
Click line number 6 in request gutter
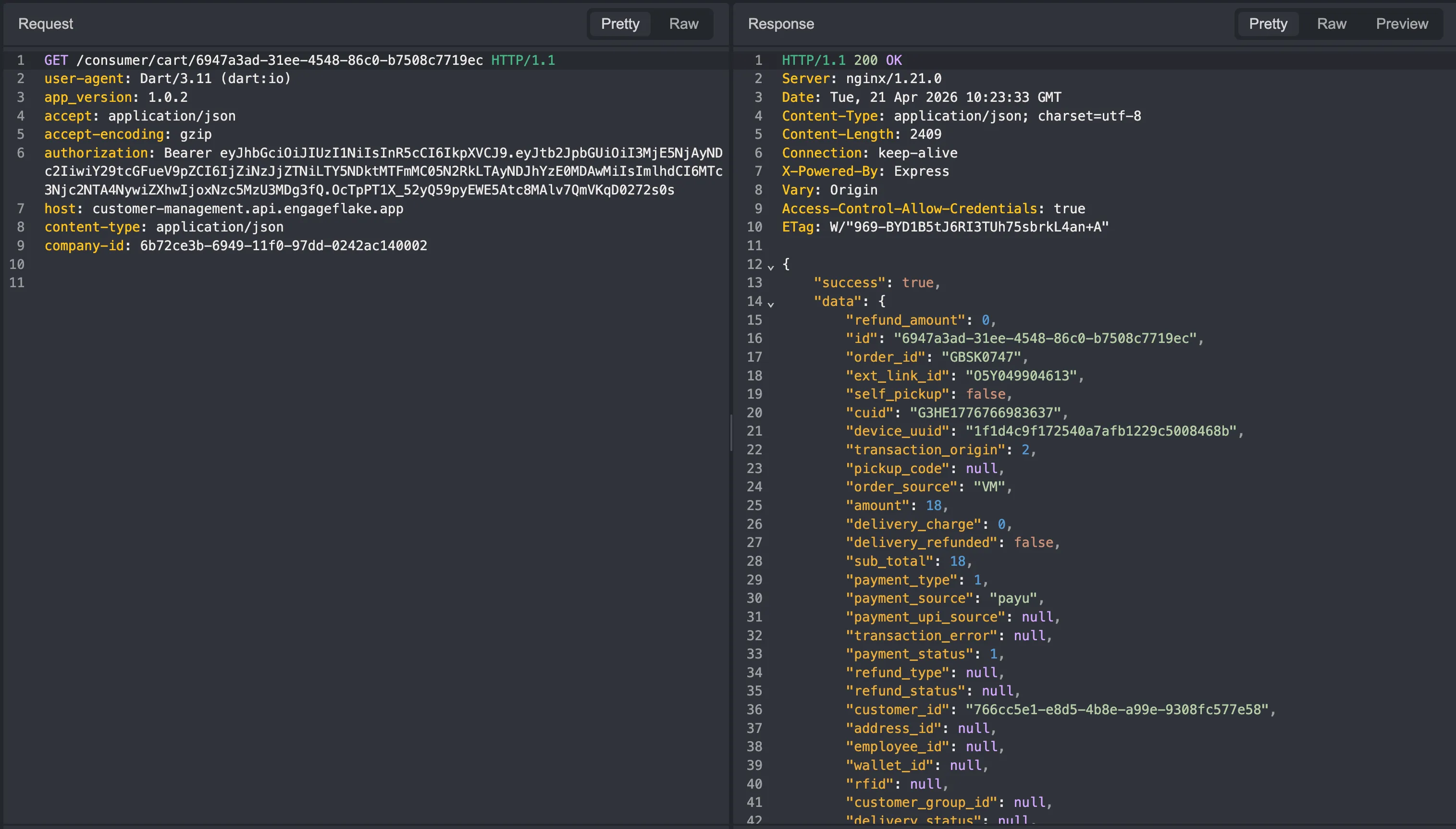coord(21,153)
